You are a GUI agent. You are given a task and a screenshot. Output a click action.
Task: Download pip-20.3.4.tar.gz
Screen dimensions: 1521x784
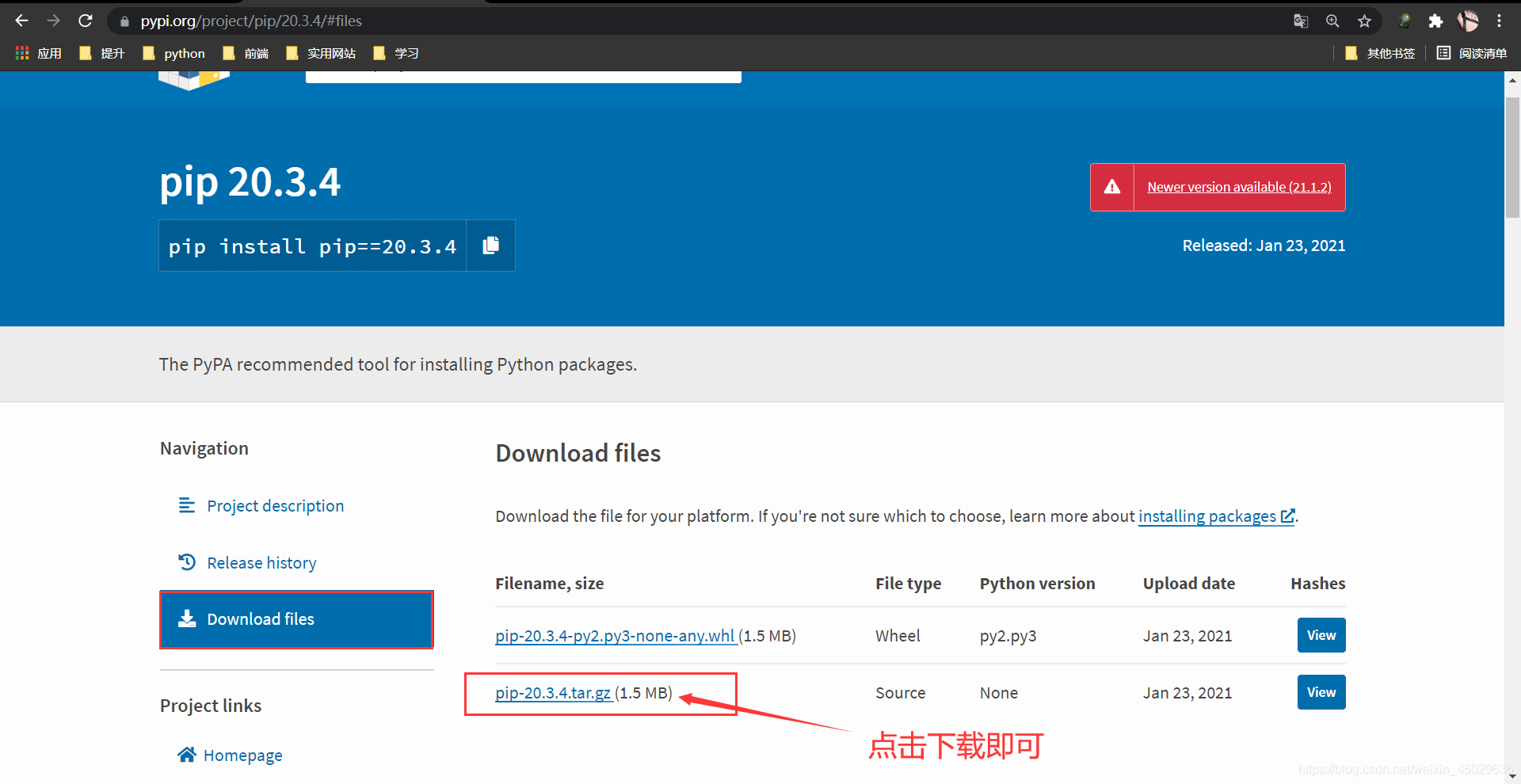pos(553,693)
